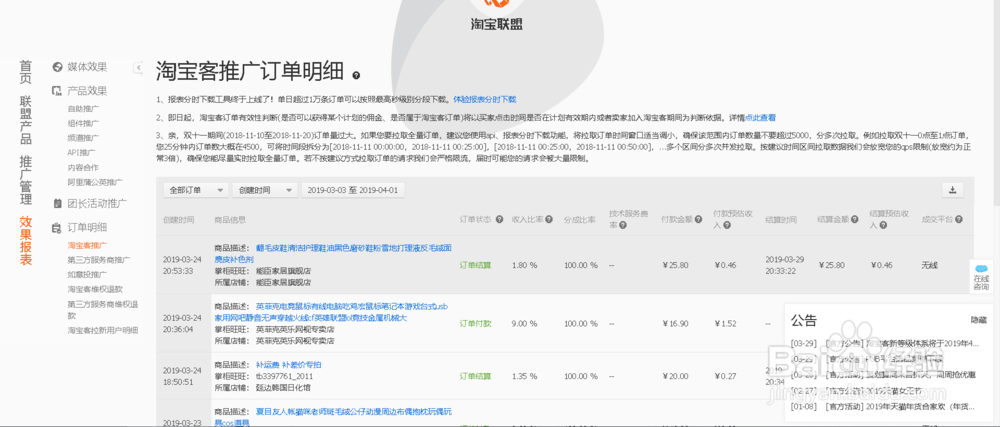Viewport: 1000px width, 427px height.
Task: Open the 夏目友人帐猫咪老师 product link
Action: click(x=332, y=417)
